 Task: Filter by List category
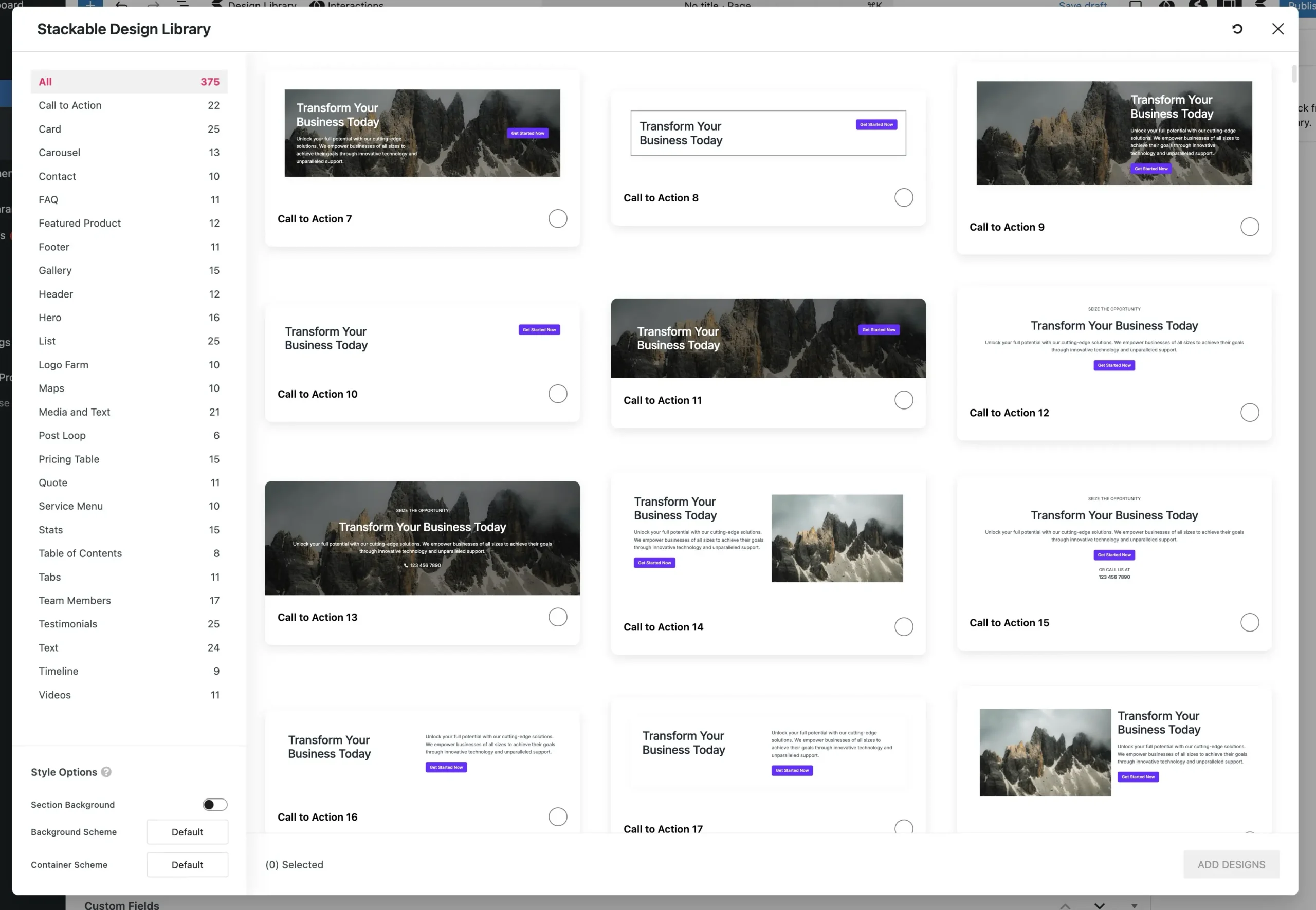click(129, 341)
